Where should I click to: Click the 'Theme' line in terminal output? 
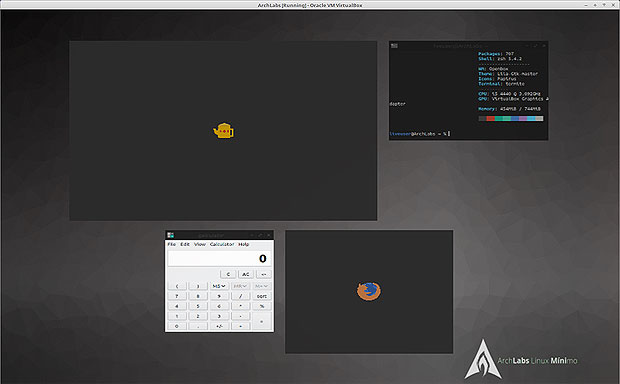[x=508, y=74]
